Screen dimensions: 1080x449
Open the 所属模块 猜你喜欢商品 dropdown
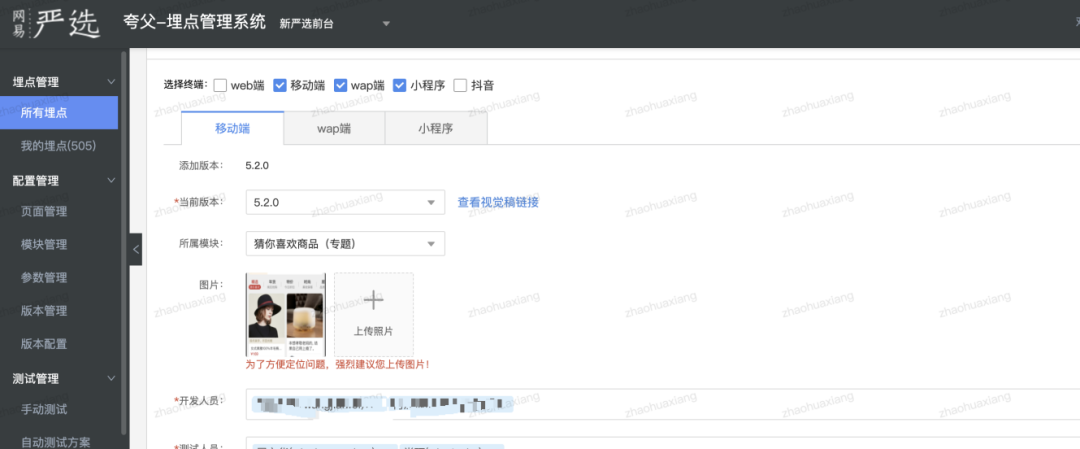pos(345,244)
